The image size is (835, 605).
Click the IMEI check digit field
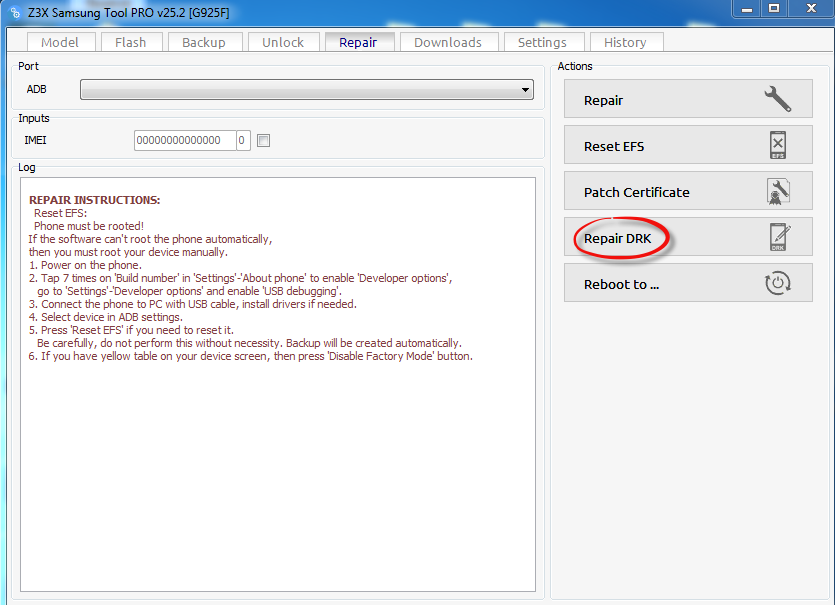pos(243,141)
